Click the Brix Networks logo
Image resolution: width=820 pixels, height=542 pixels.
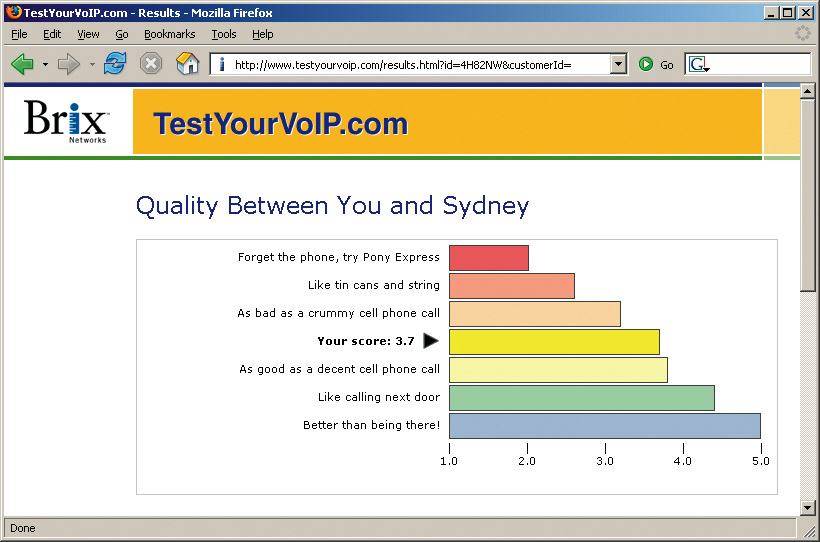pyautogui.click(x=66, y=121)
